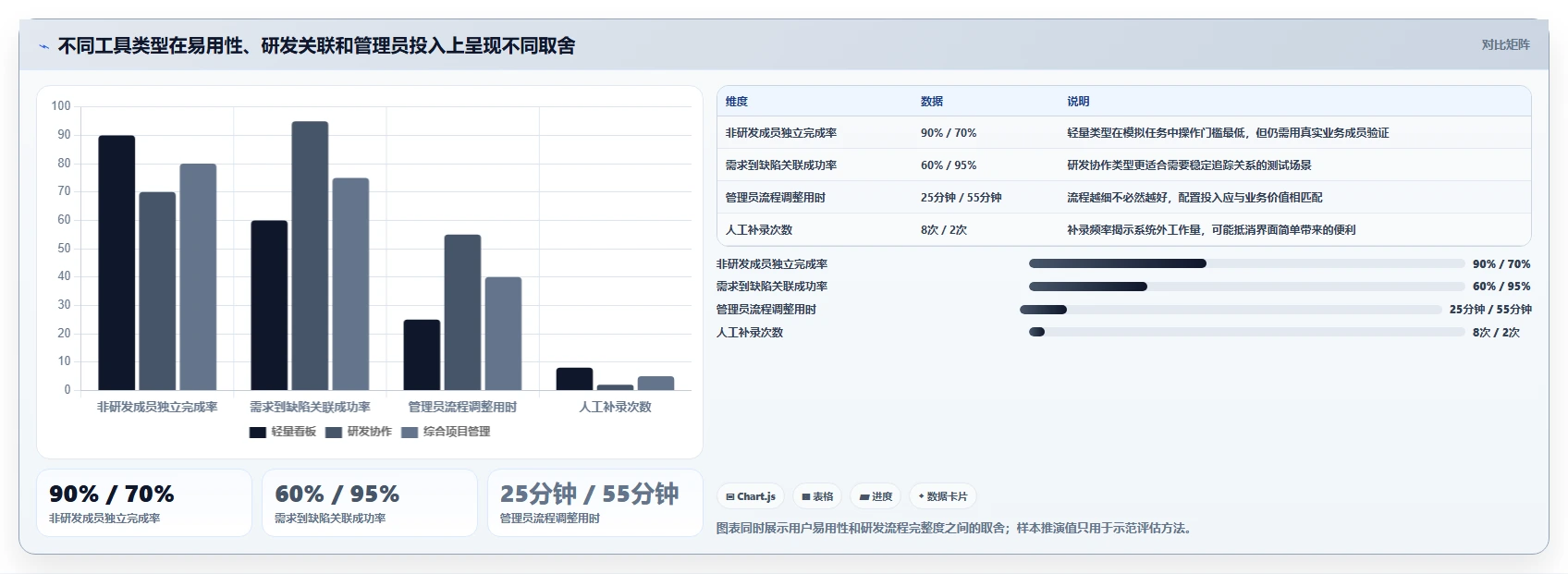Viewport: 1568px width, 574px height.
Task: Click the 进度 chip
Action: pyautogui.click(x=876, y=496)
